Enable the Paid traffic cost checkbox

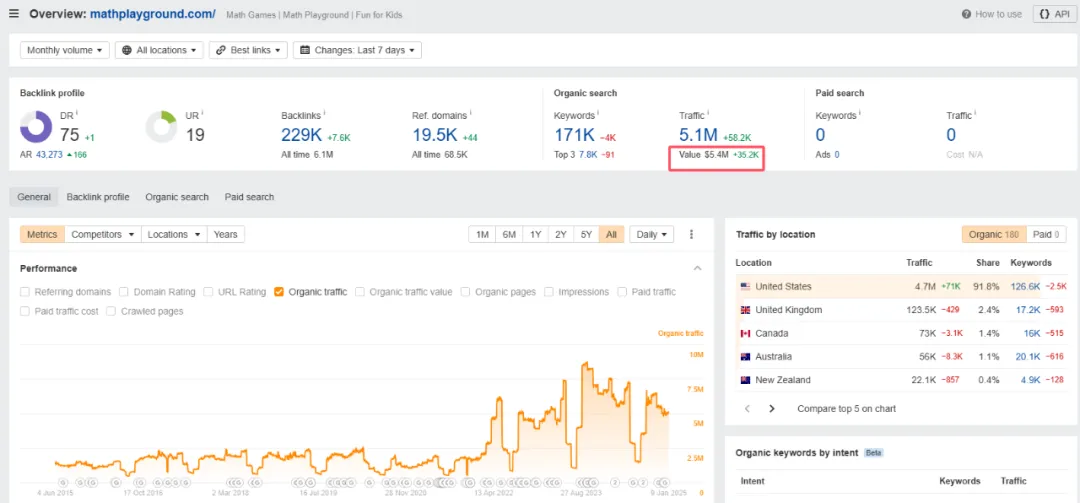(25, 311)
